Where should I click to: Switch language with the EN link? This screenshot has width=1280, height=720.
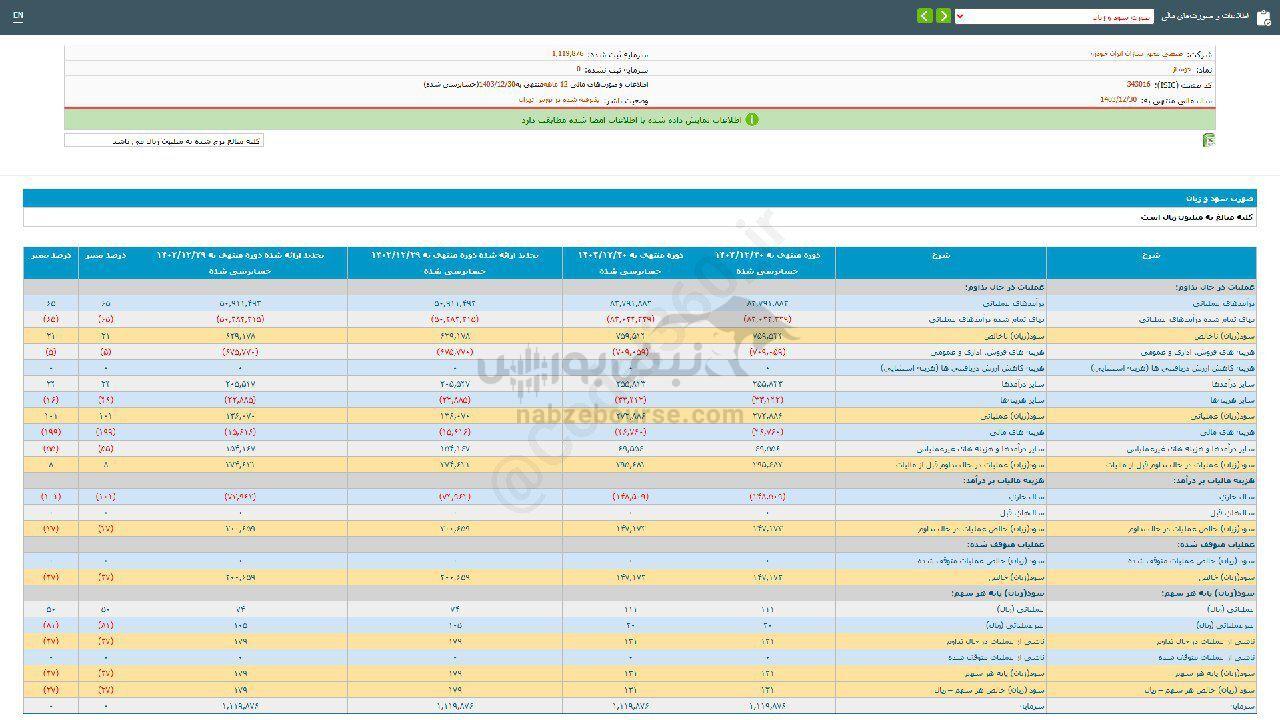click(18, 17)
